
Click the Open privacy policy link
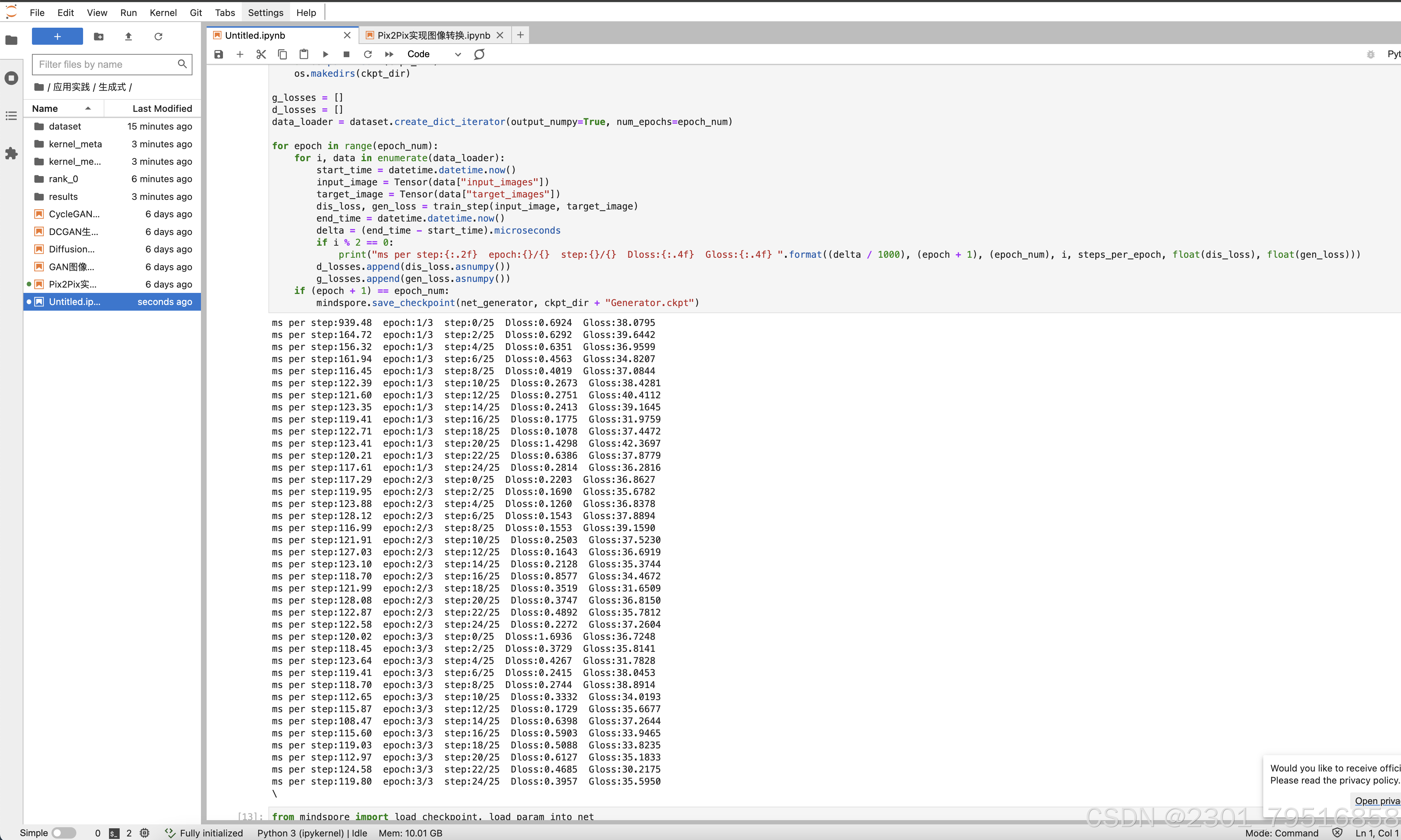1377,800
